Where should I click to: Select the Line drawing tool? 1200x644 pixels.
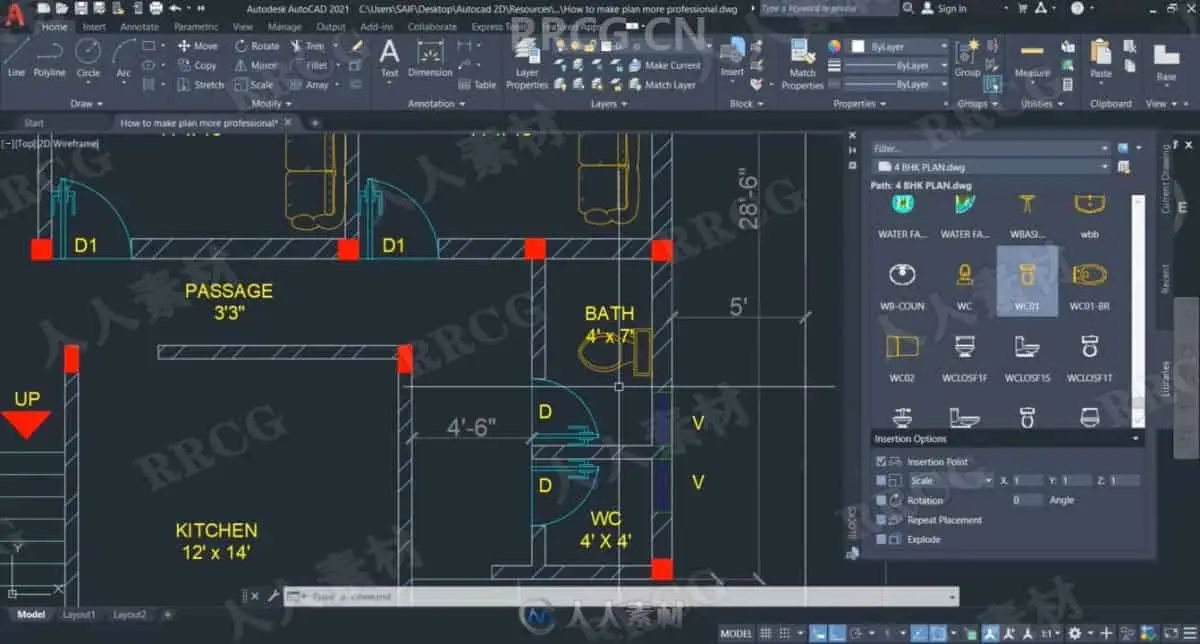16,59
